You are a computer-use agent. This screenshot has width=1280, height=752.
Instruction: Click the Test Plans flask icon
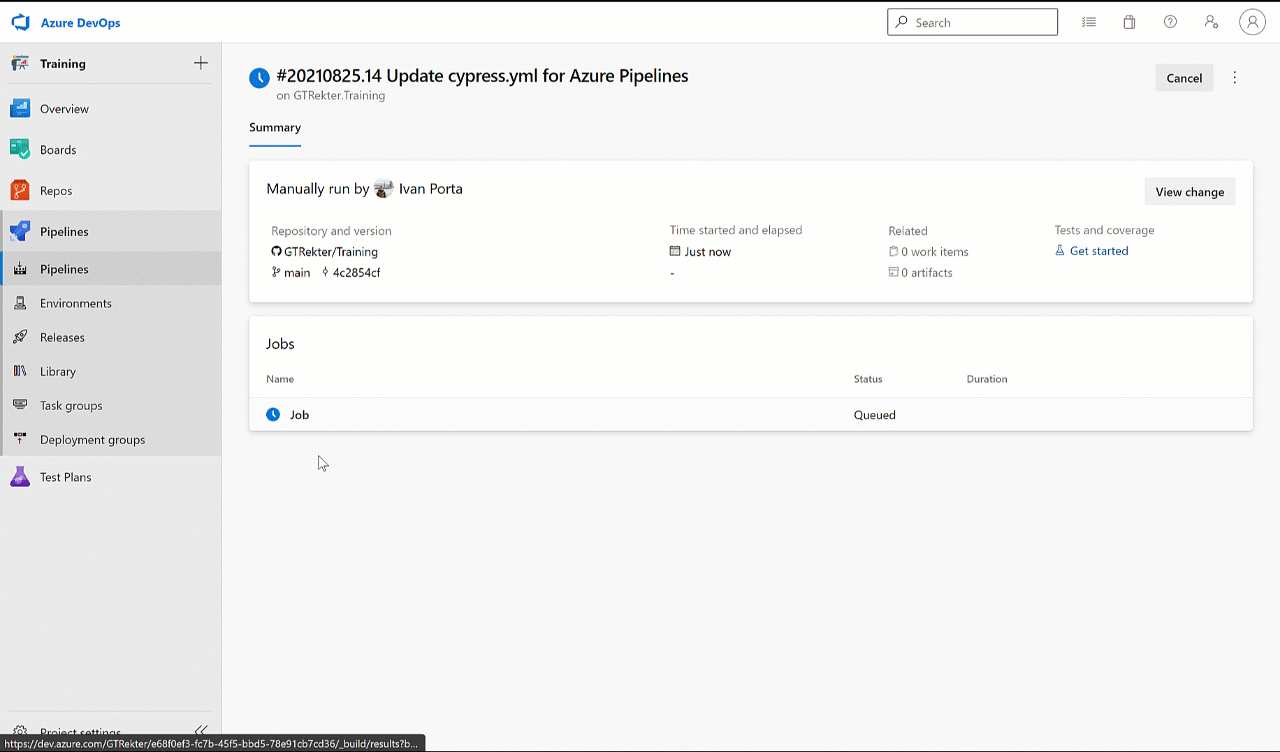(x=20, y=477)
